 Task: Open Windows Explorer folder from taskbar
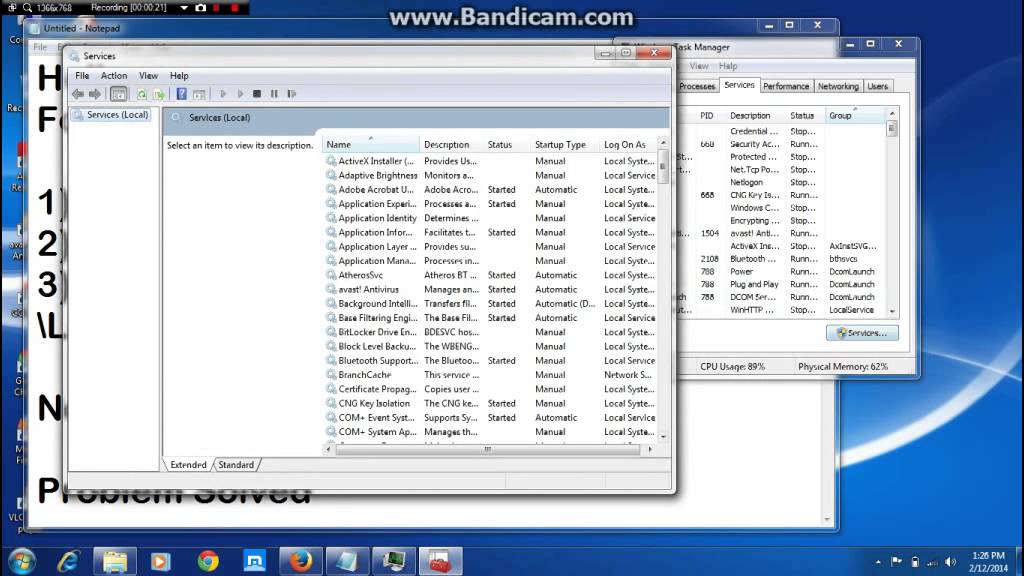point(115,561)
